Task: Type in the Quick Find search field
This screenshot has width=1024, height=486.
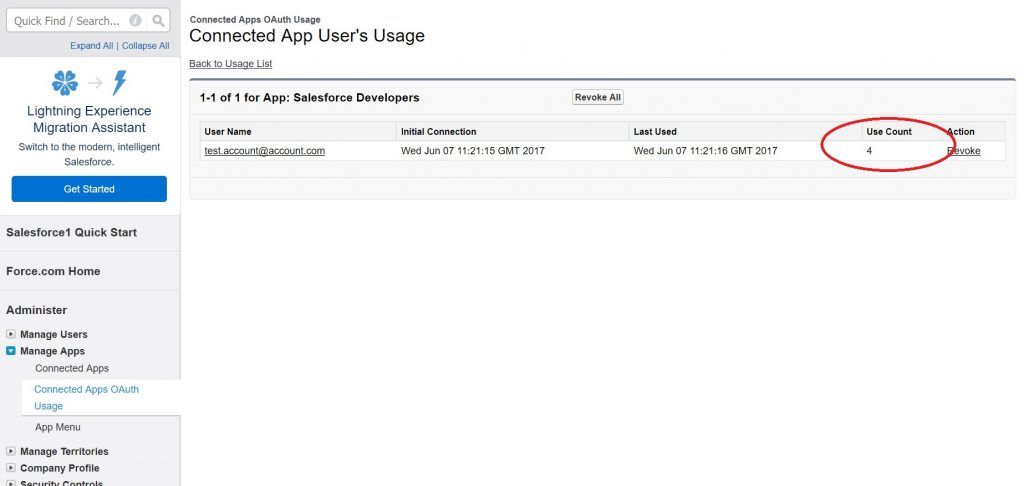Action: [66, 21]
